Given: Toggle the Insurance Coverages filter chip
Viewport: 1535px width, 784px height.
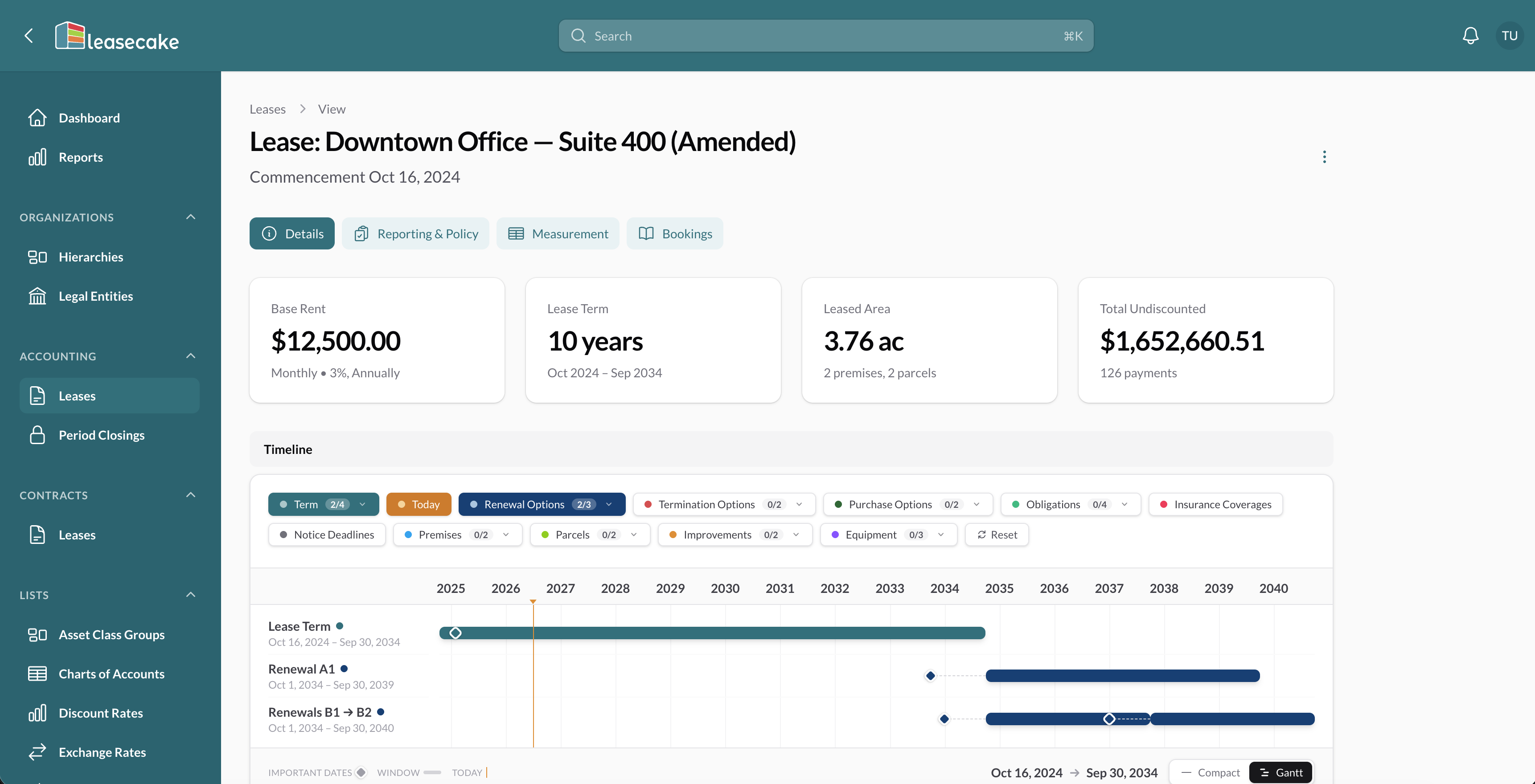Looking at the screenshot, I should 1215,505.
